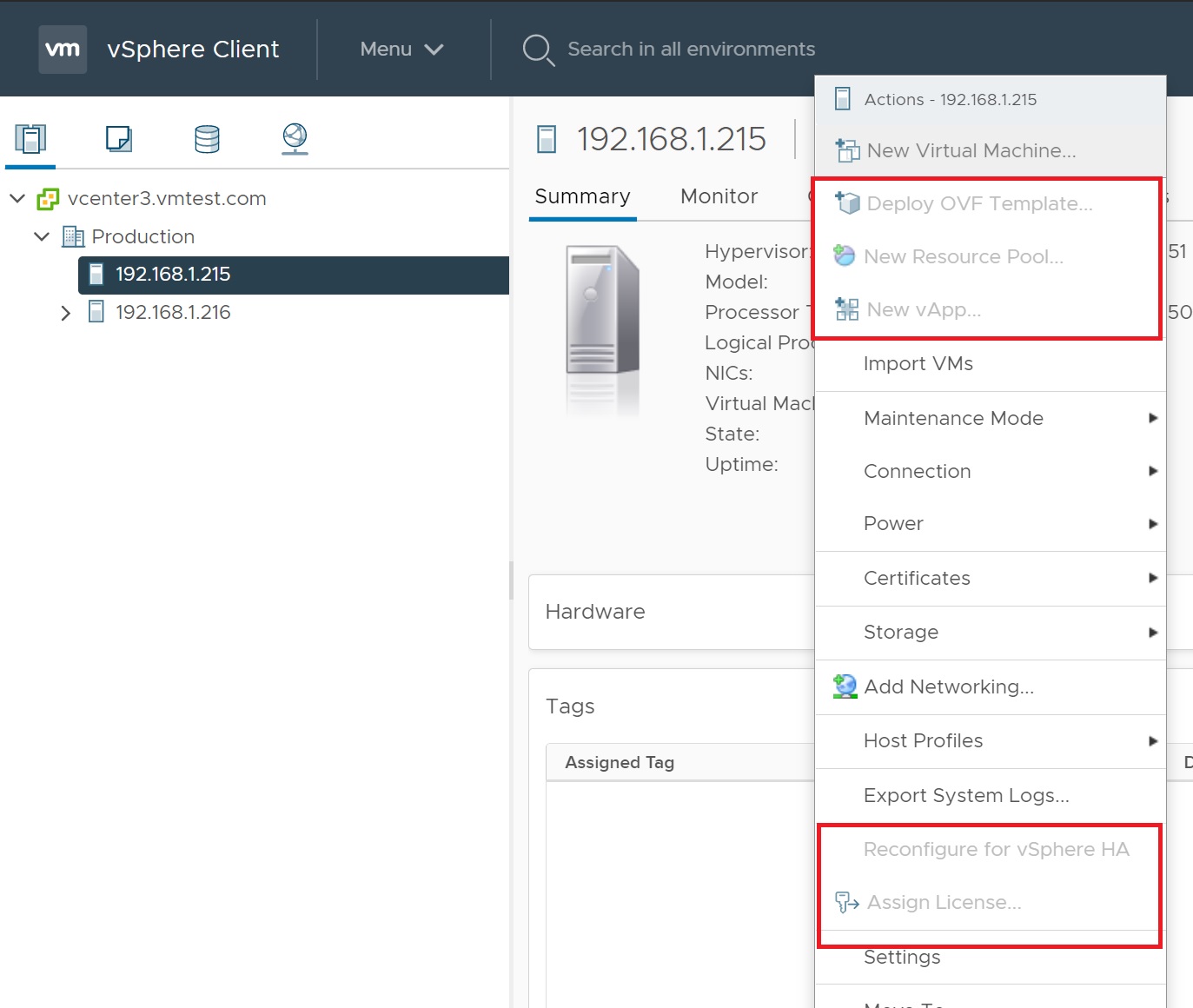Collapse the vcenter3.vmtest.com tree node
Image resolution: width=1193 pixels, height=1008 pixels.
pos(17,199)
